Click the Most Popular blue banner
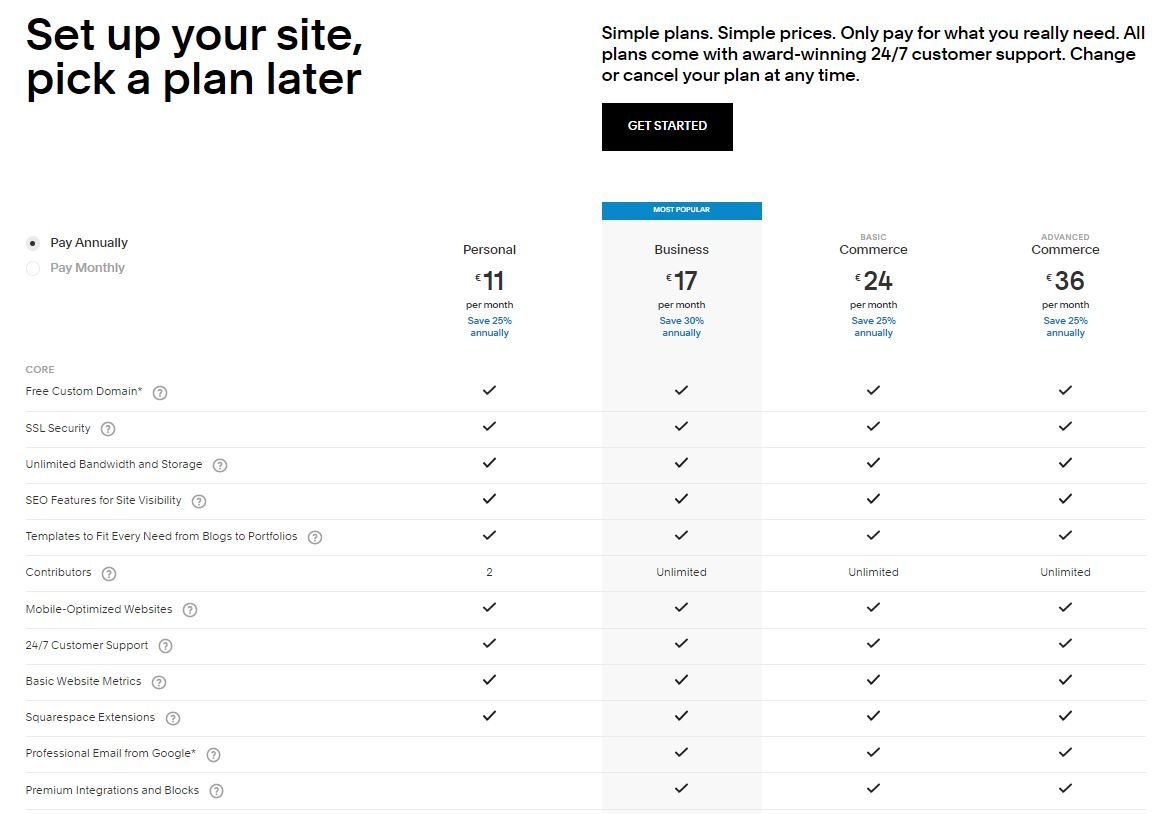Viewport: 1168px width, 814px height. coord(681,210)
